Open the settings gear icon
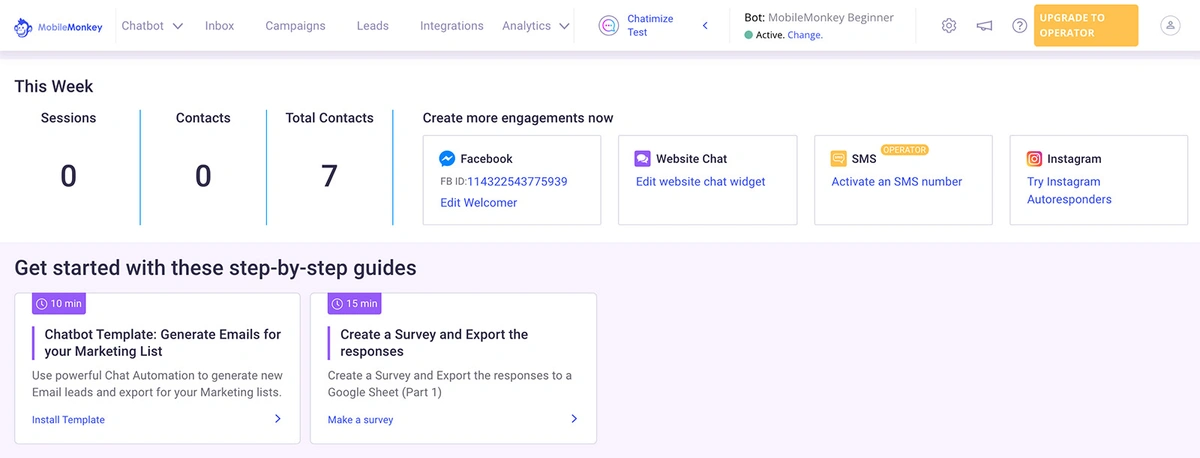 coord(949,26)
